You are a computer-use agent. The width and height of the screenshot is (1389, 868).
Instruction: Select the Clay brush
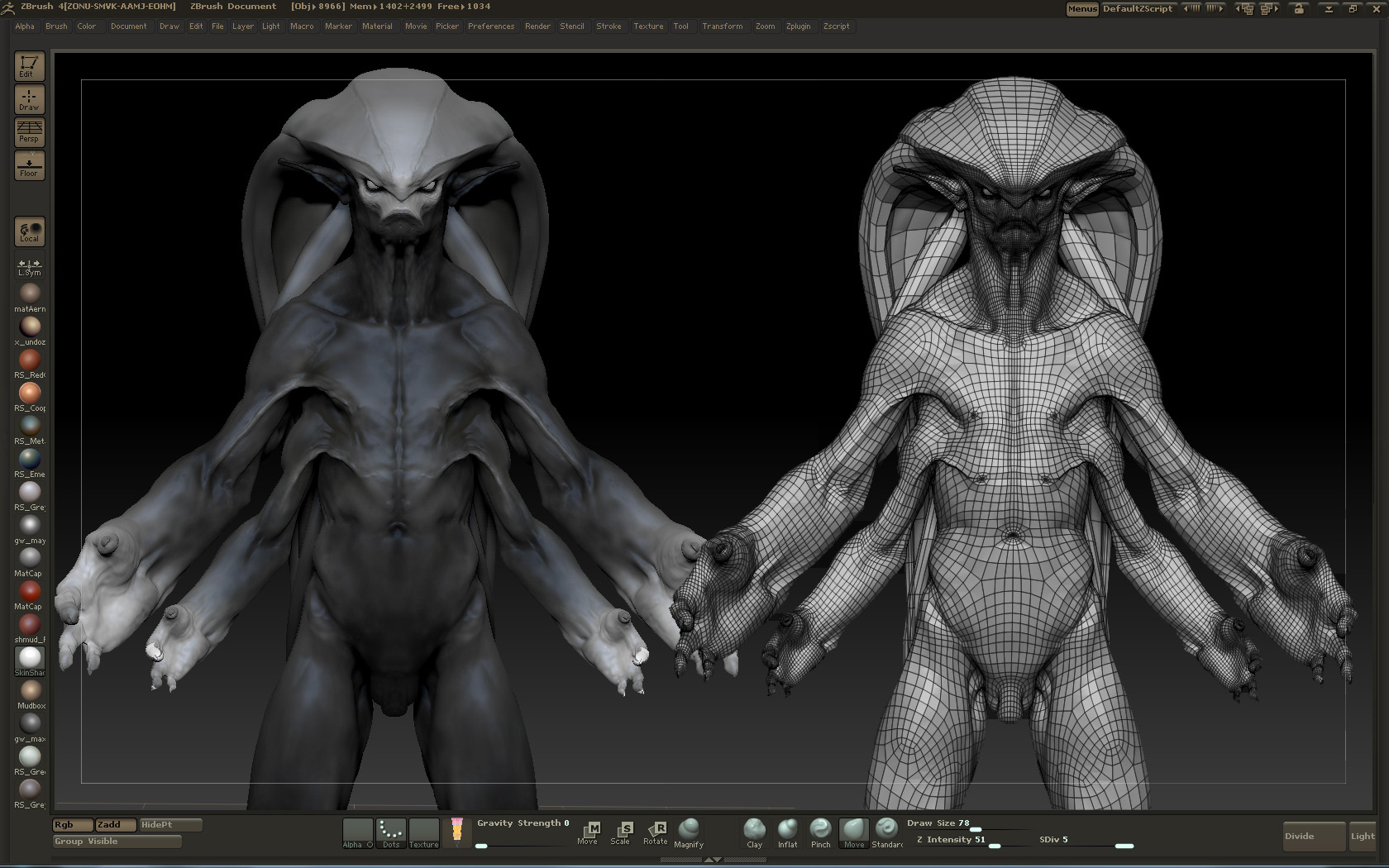tap(754, 832)
